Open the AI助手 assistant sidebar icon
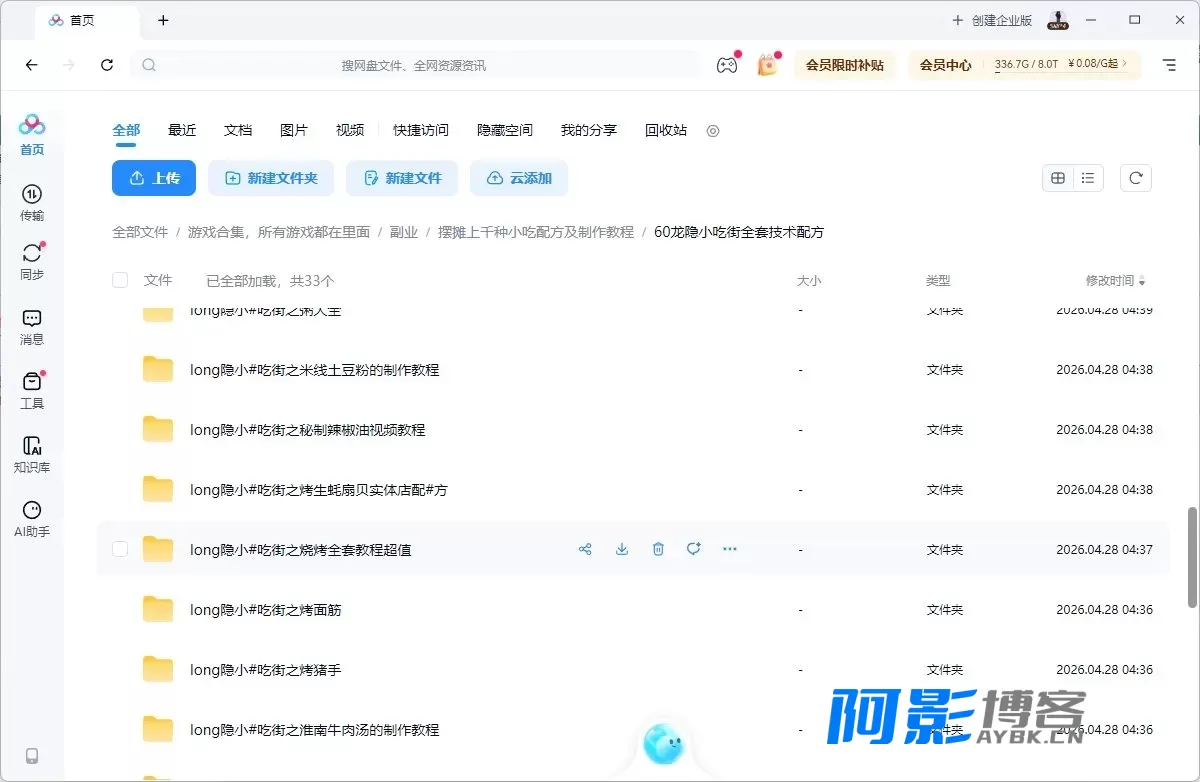The height and width of the screenshot is (782, 1200). (x=32, y=519)
